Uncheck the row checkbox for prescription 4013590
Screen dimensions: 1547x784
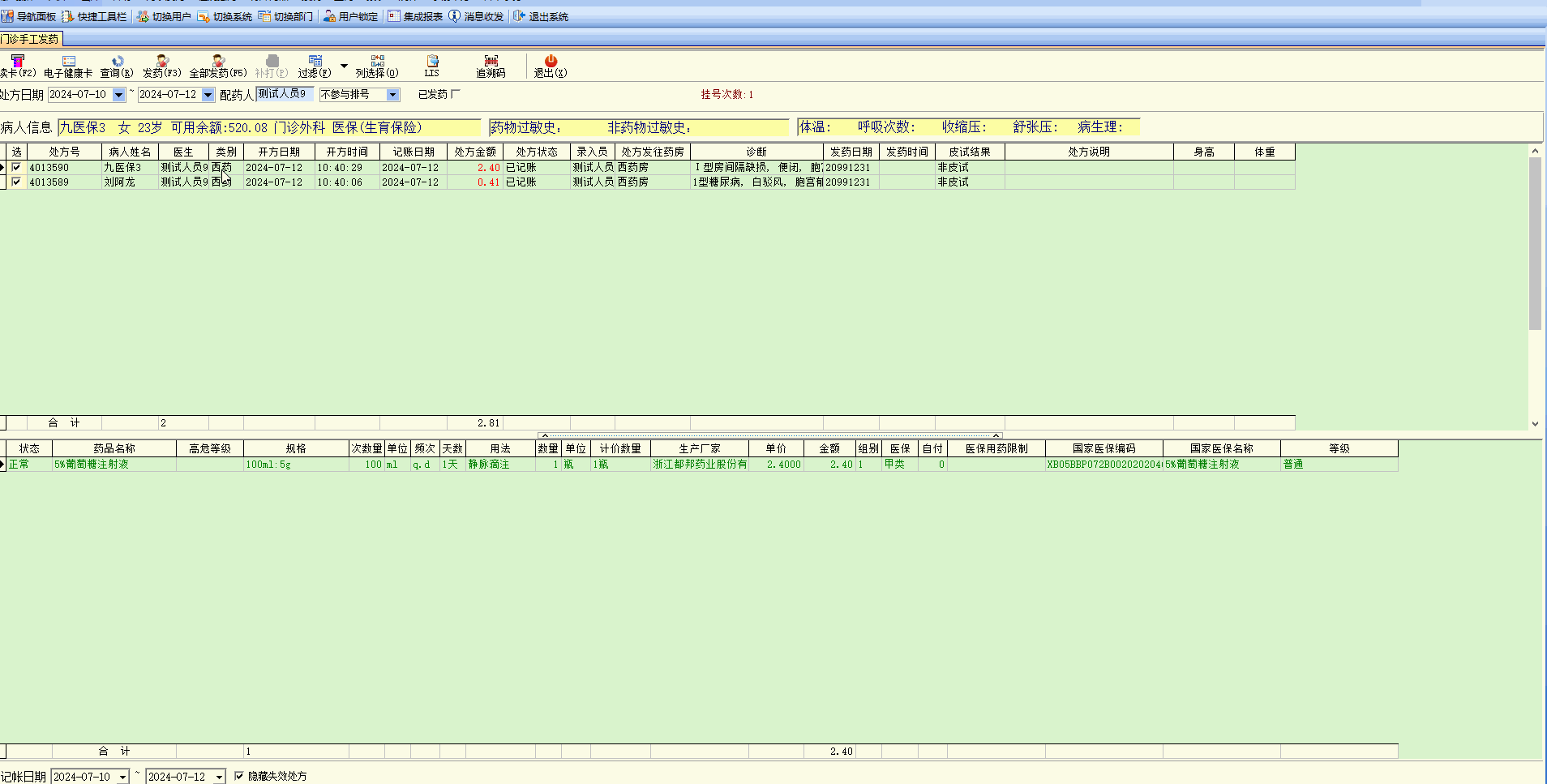(x=16, y=167)
